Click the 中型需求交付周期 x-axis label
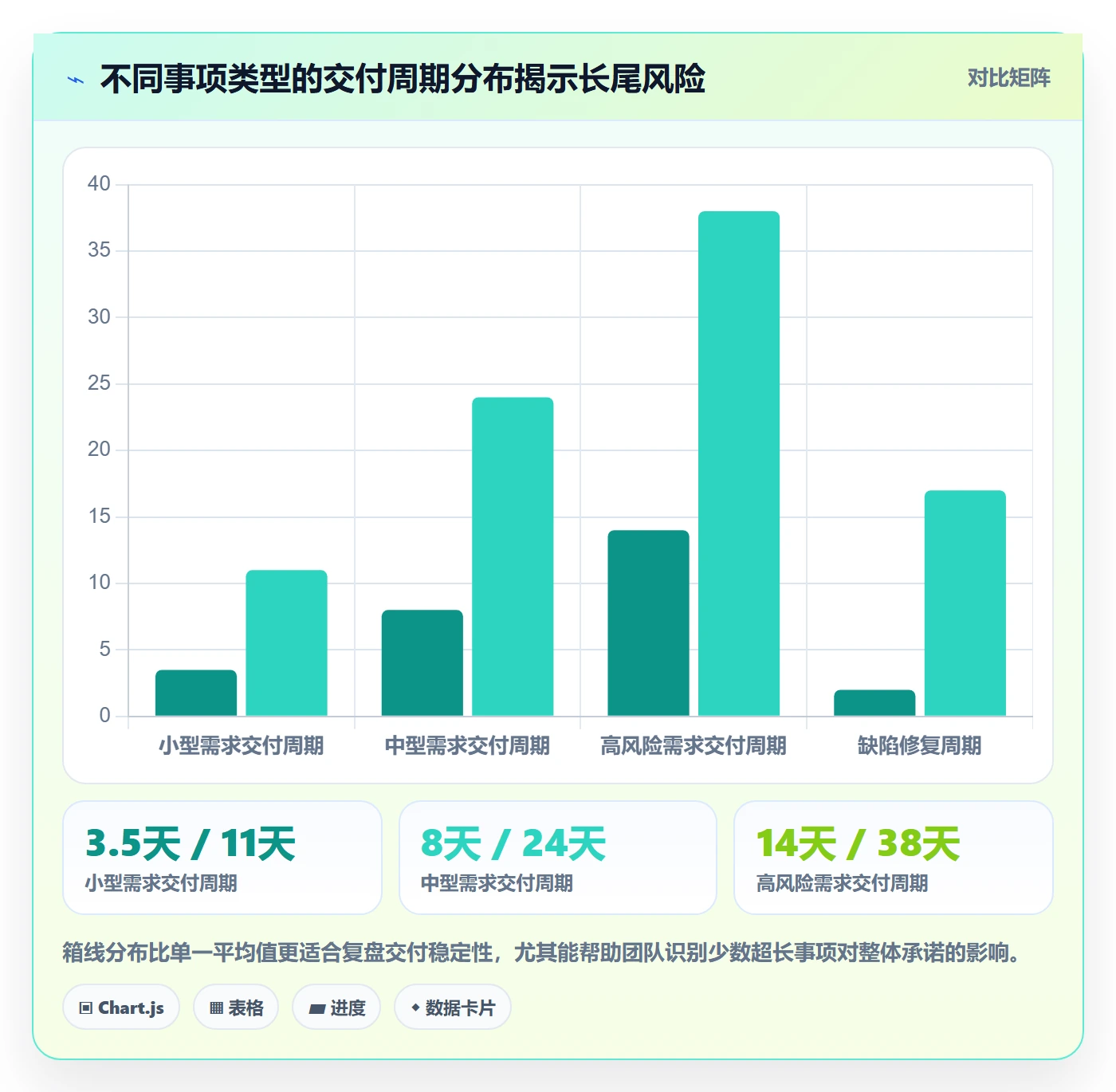The height and width of the screenshot is (1092, 1116). pos(467,745)
